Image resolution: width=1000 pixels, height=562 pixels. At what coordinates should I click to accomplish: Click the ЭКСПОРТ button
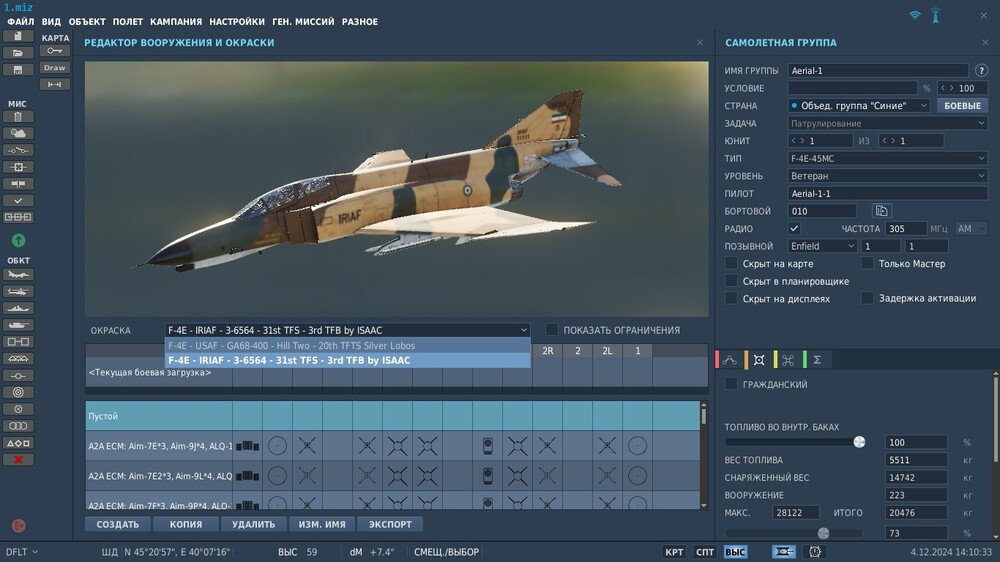[x=390, y=524]
